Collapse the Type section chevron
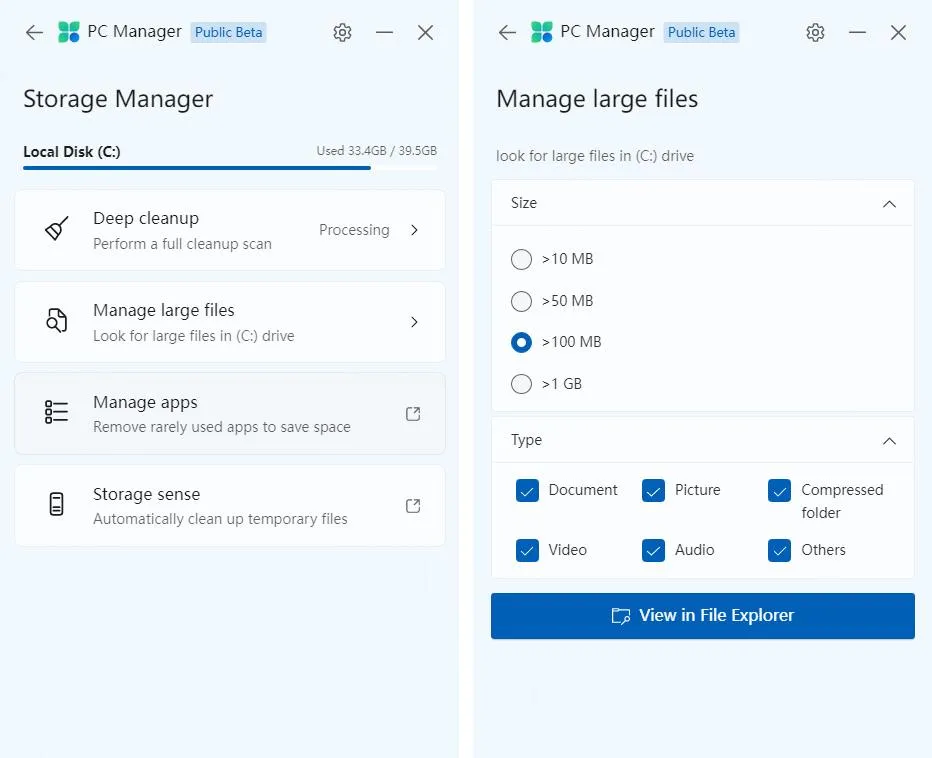The width and height of the screenshot is (932, 758). point(889,441)
